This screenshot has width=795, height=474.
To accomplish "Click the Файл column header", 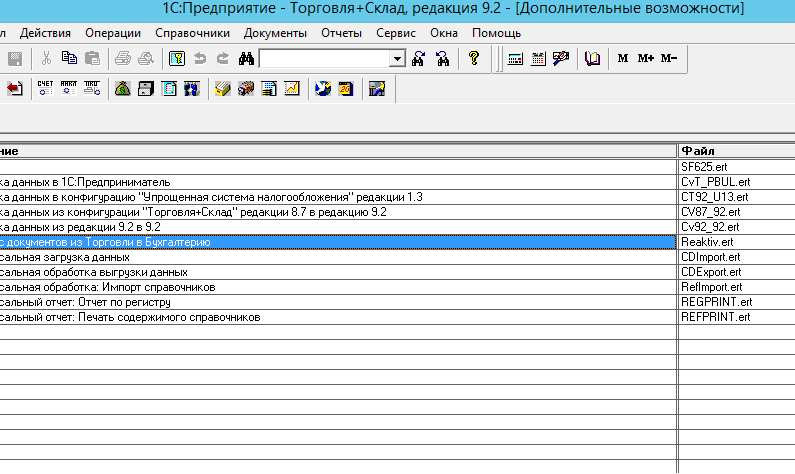I will click(x=737, y=151).
